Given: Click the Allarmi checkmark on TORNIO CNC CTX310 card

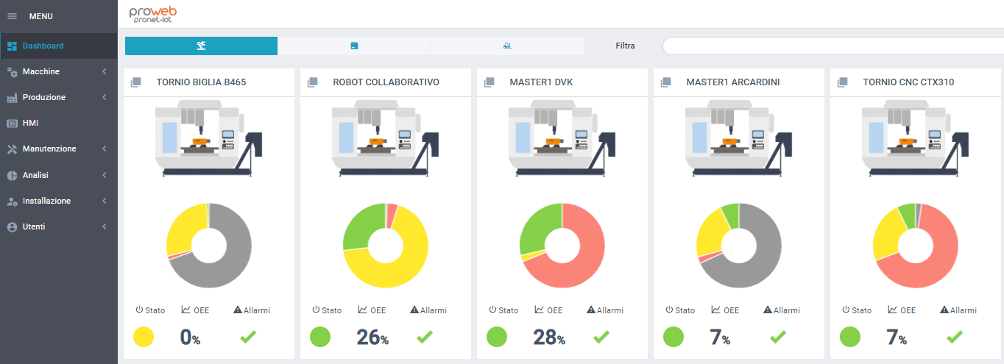Looking at the screenshot, I should 955,336.
